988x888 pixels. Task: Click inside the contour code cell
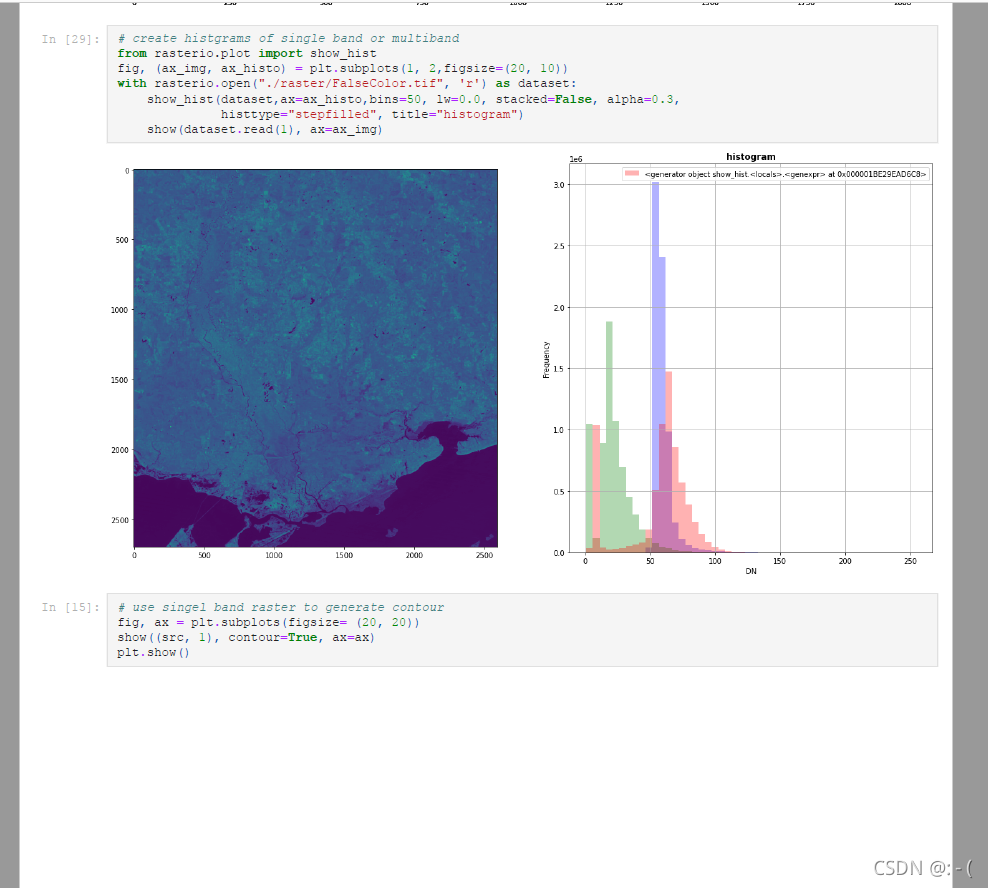pyautogui.click(x=522, y=630)
